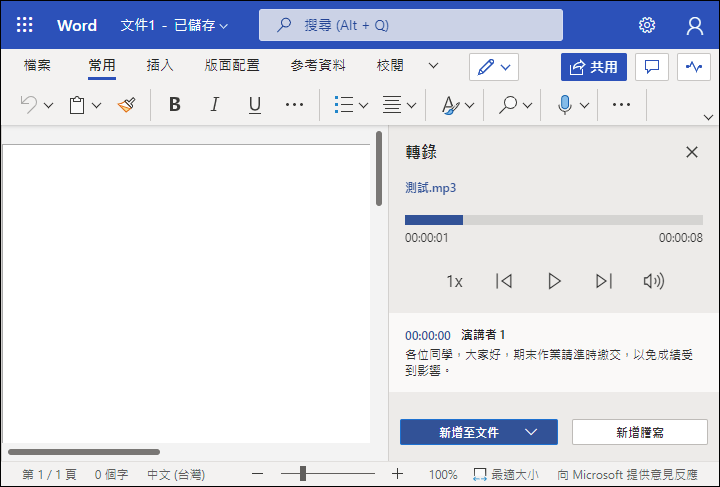Viewport: 720px width, 487px height.
Task: Skip forward in the audio
Action: 604,281
